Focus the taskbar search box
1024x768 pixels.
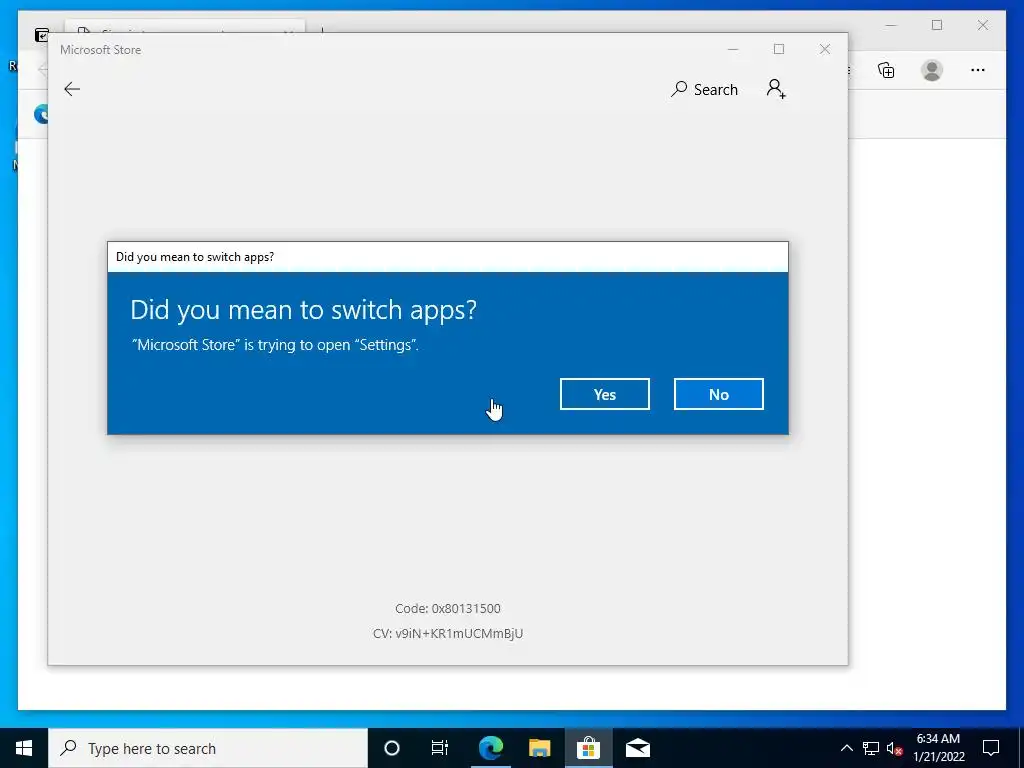(x=208, y=748)
